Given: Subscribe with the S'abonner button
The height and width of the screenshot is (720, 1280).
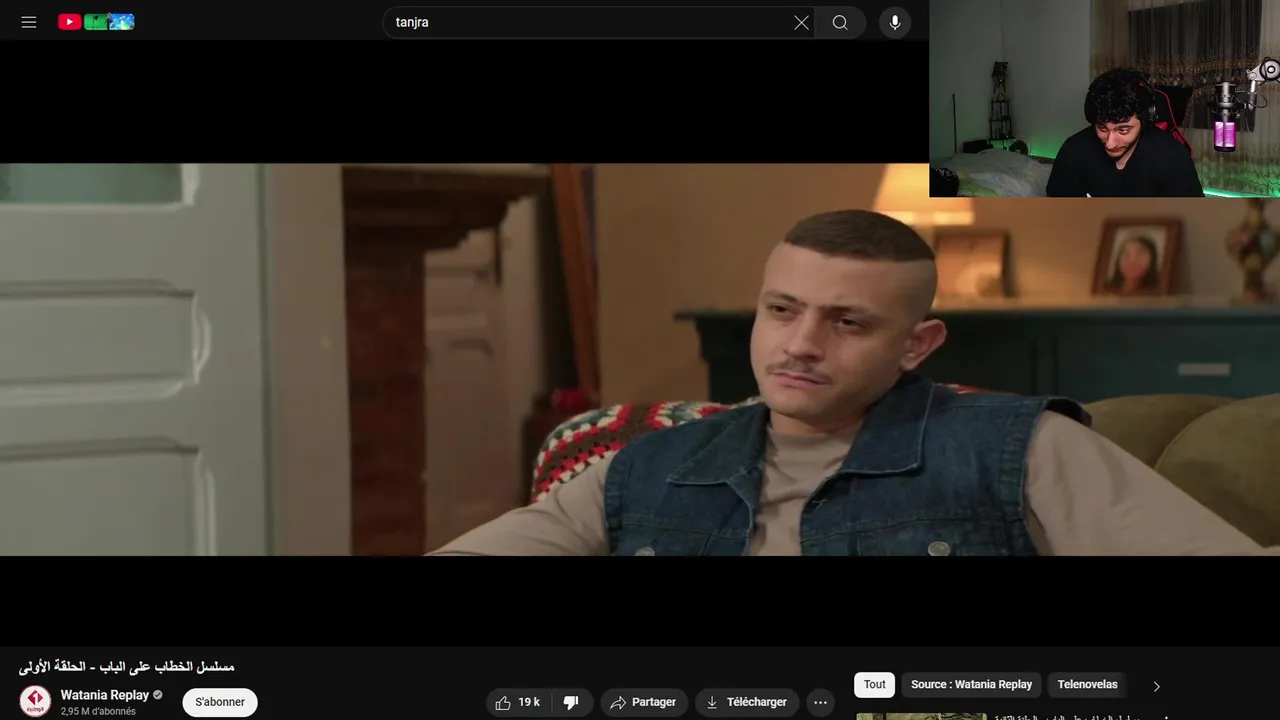Looking at the screenshot, I should [x=220, y=702].
